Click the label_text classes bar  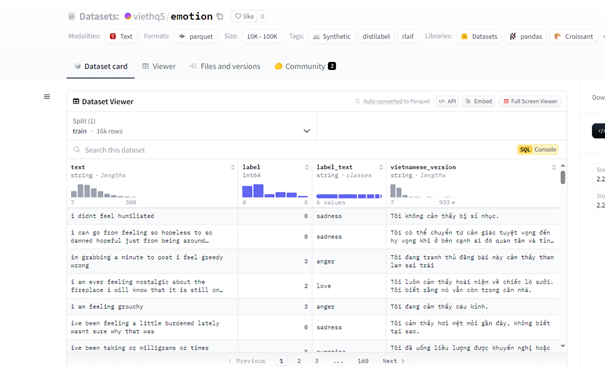pyautogui.click(x=349, y=196)
